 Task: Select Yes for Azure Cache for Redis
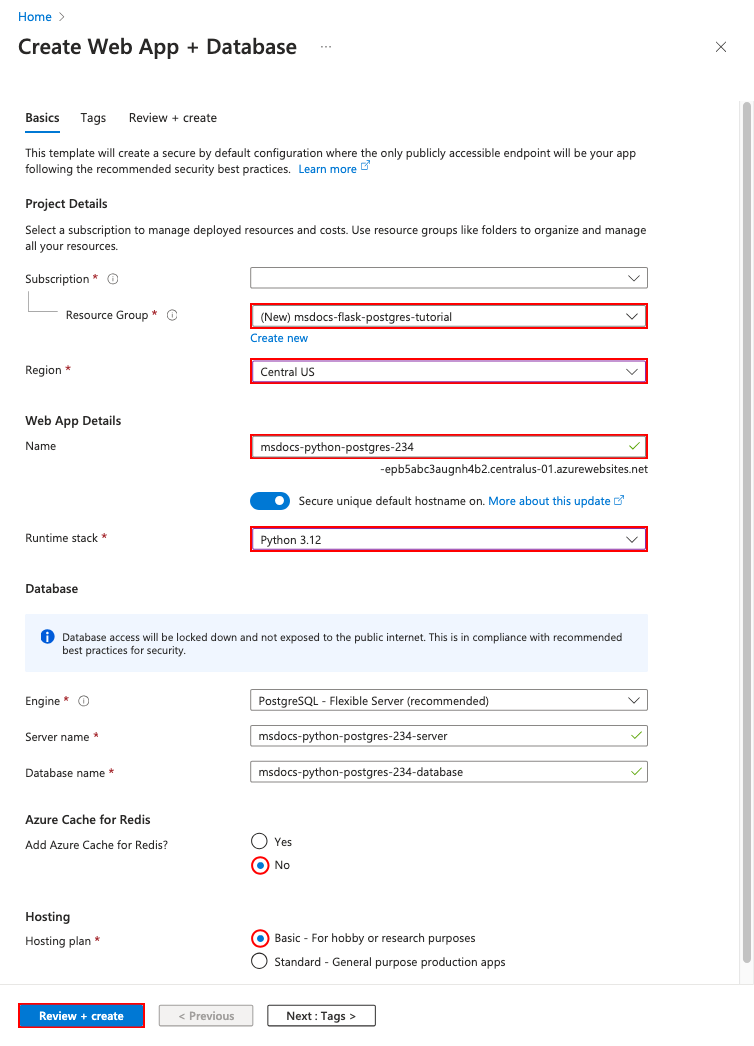(x=259, y=841)
